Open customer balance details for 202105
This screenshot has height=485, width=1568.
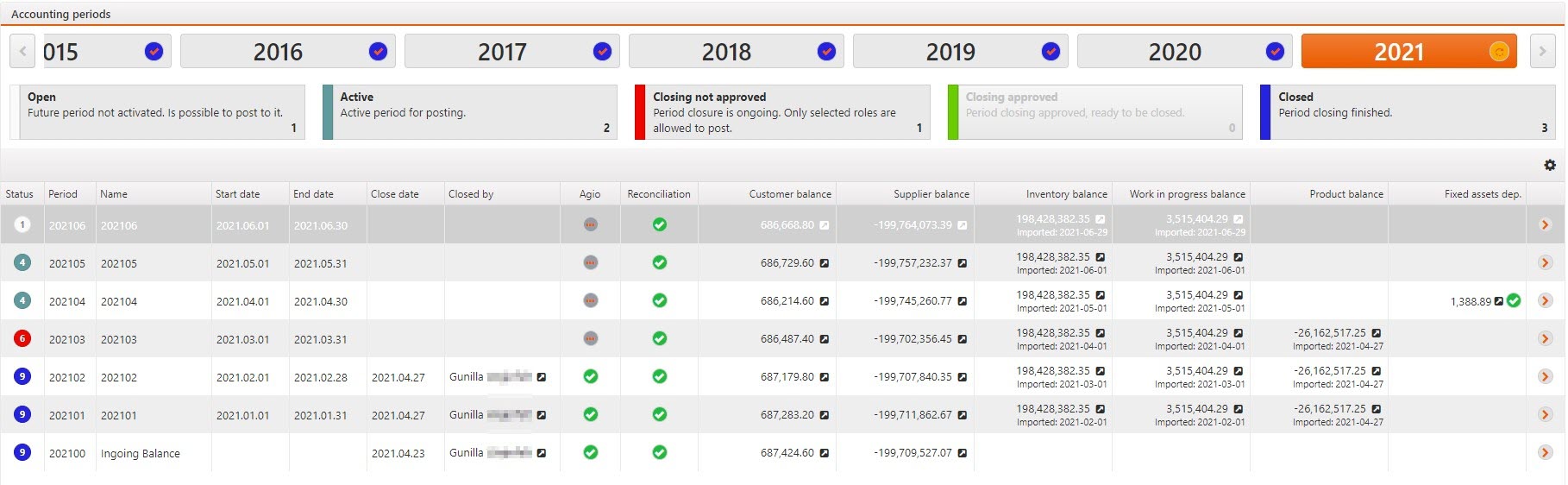pyautogui.click(x=825, y=263)
